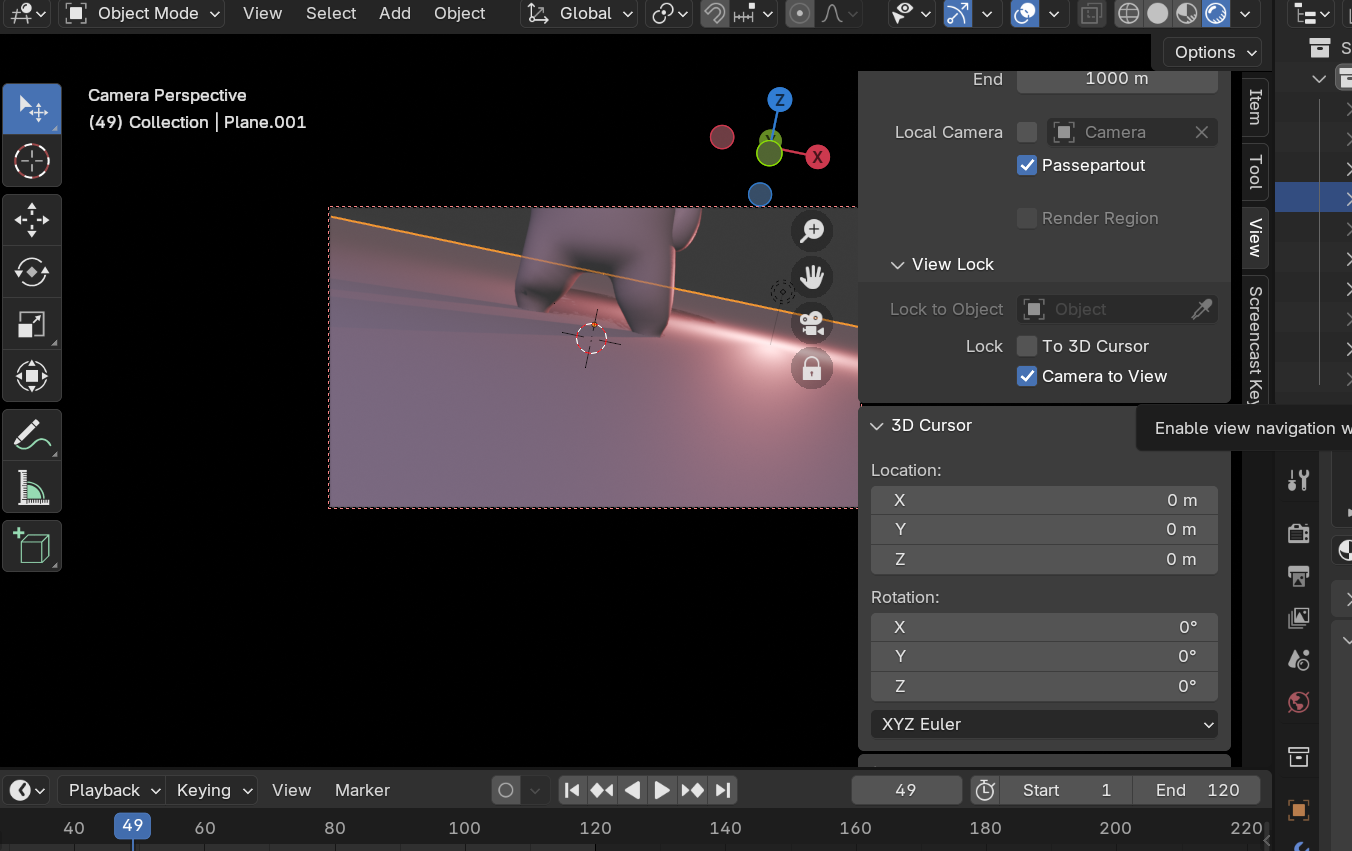This screenshot has width=1352, height=851.
Task: Play the animation forward
Action: coord(662,790)
